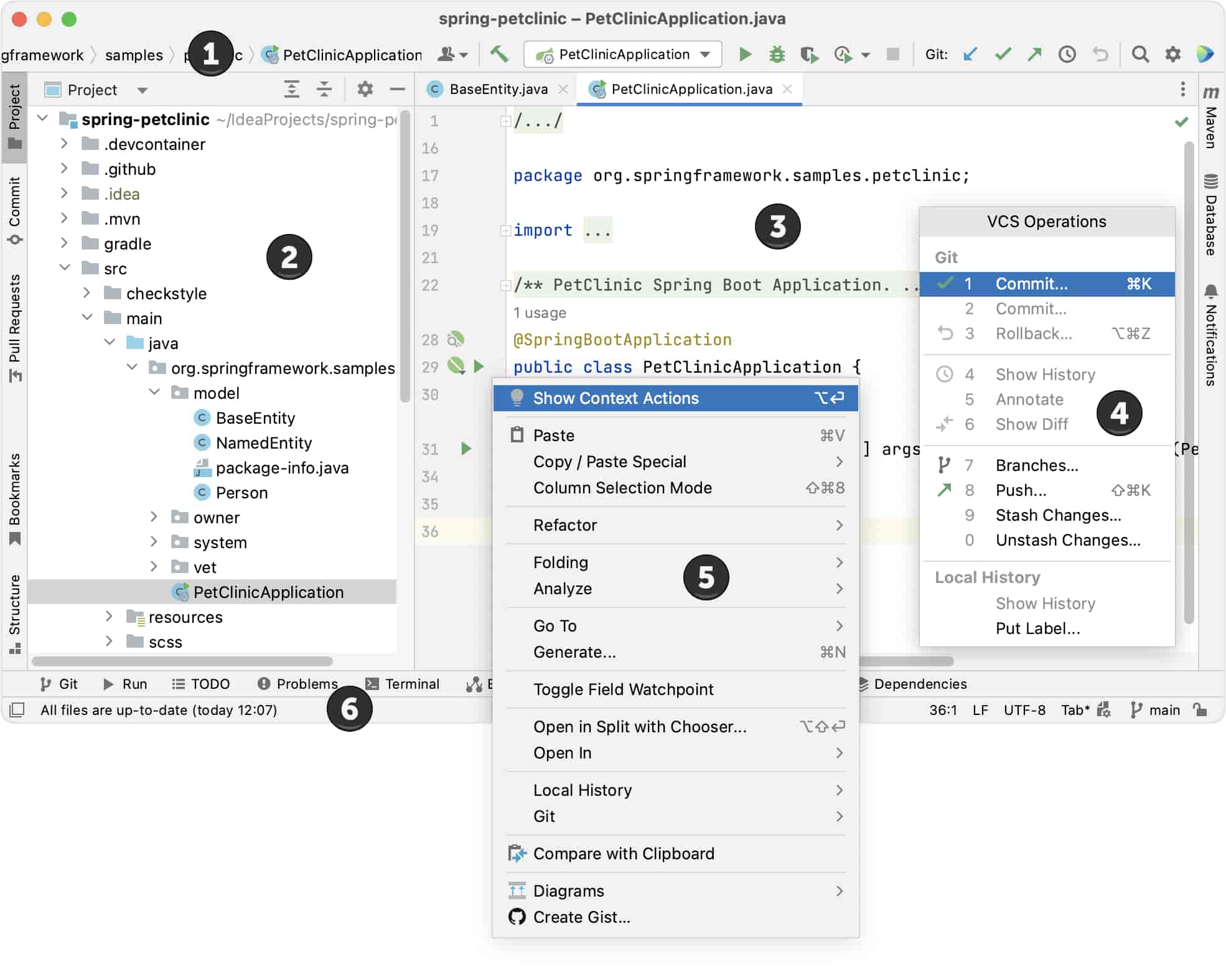Click the vertical scrollbar of Project tree
Screen dimensions: 1226x980
[405, 256]
